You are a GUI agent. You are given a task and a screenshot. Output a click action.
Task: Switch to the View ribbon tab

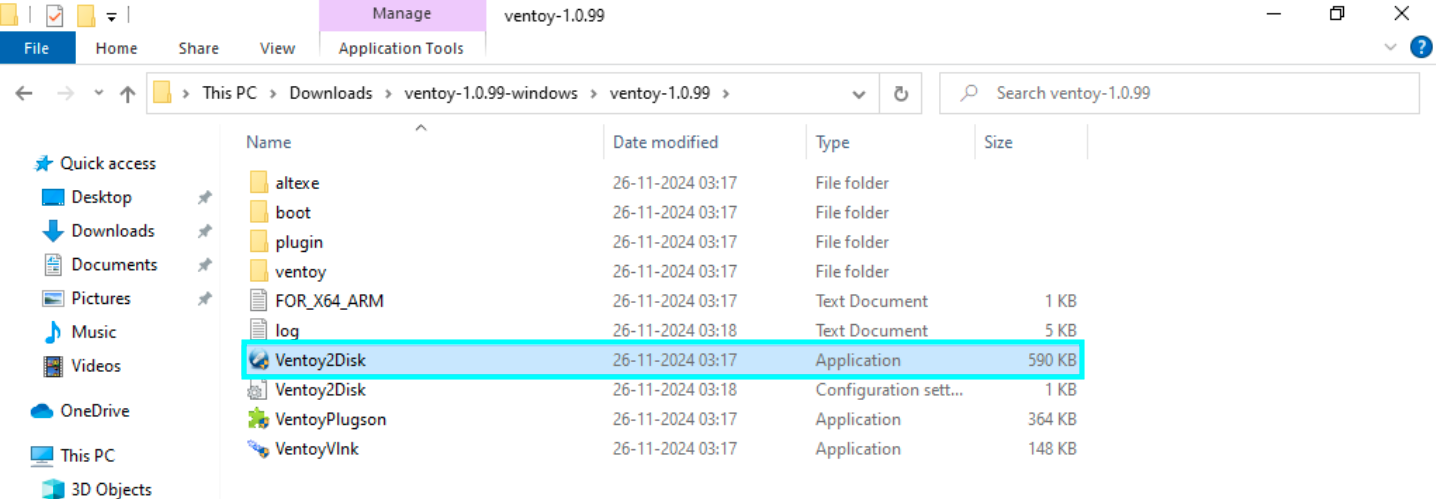[x=277, y=48]
